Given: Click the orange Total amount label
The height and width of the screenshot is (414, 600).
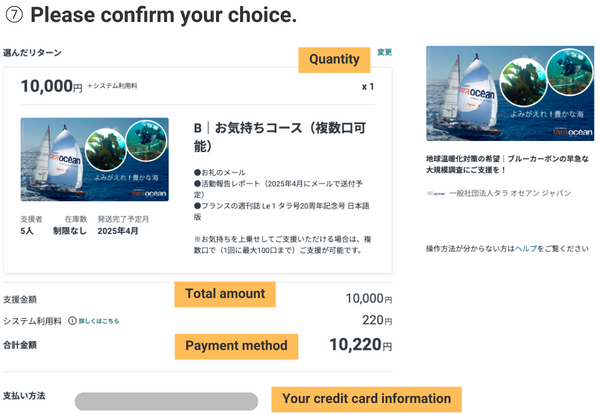Looking at the screenshot, I should pyautogui.click(x=225, y=294).
